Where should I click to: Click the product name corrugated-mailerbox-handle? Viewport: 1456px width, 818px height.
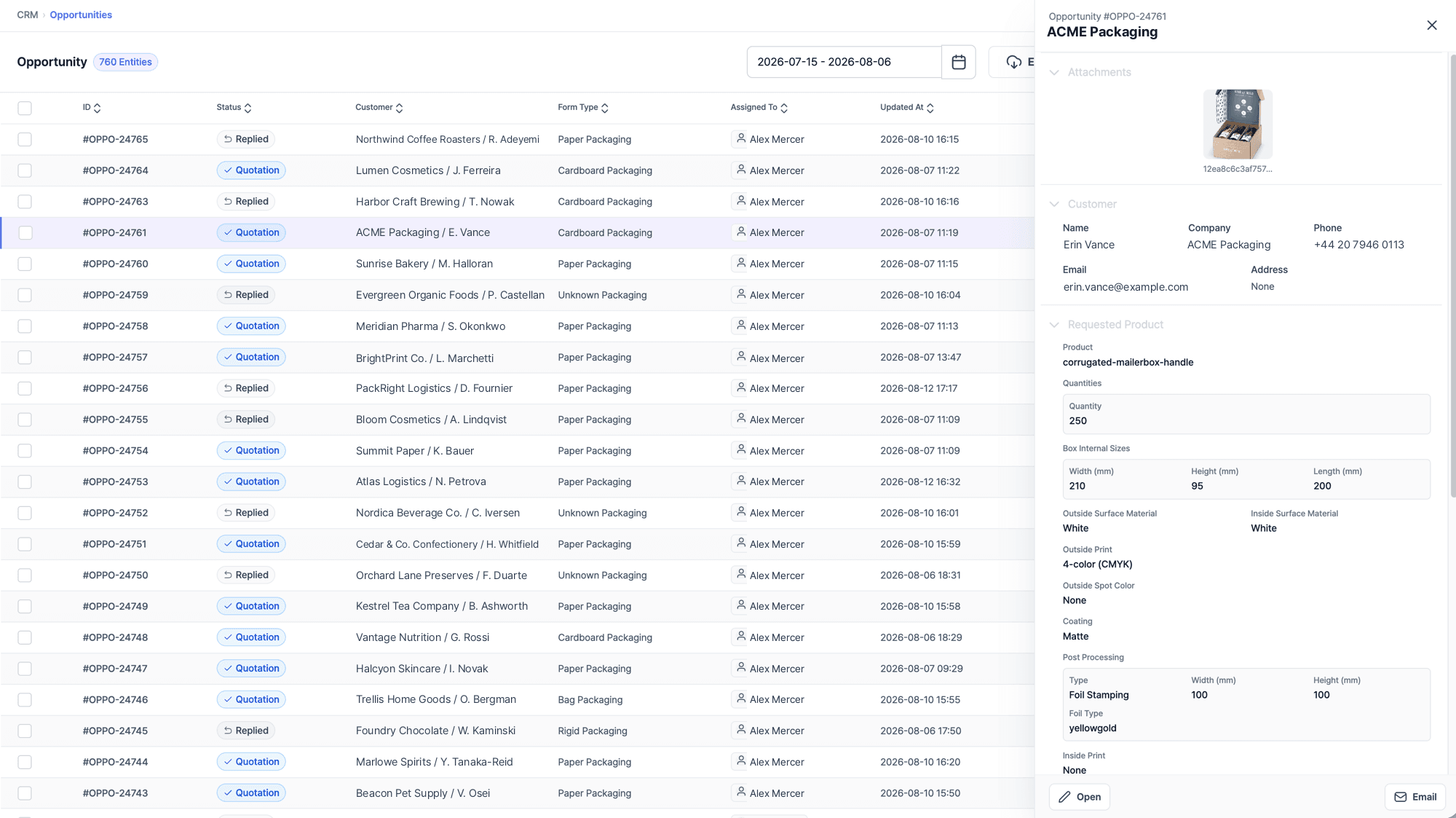click(1128, 362)
